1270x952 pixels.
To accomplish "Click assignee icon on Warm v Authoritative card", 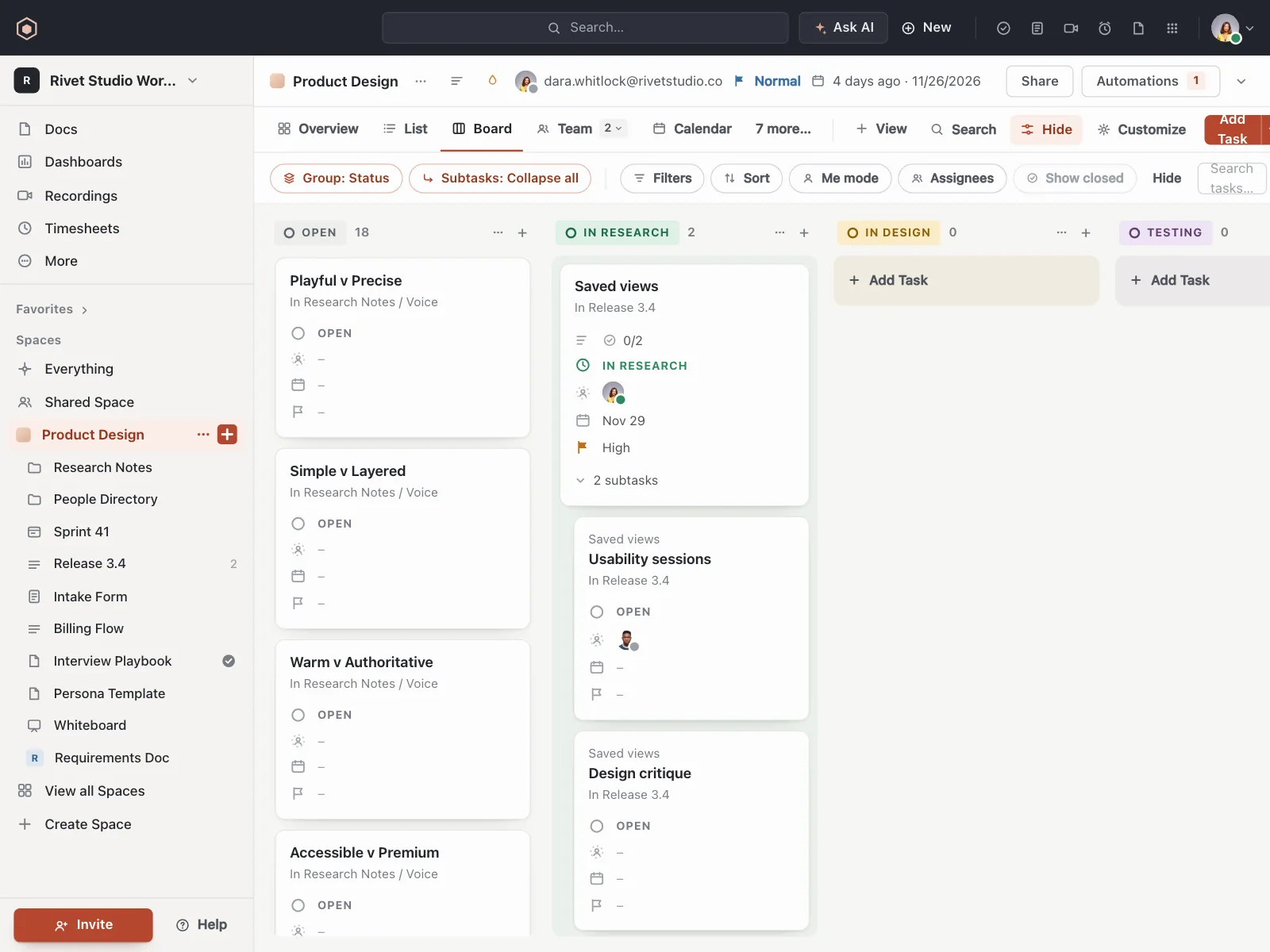I will click(298, 741).
